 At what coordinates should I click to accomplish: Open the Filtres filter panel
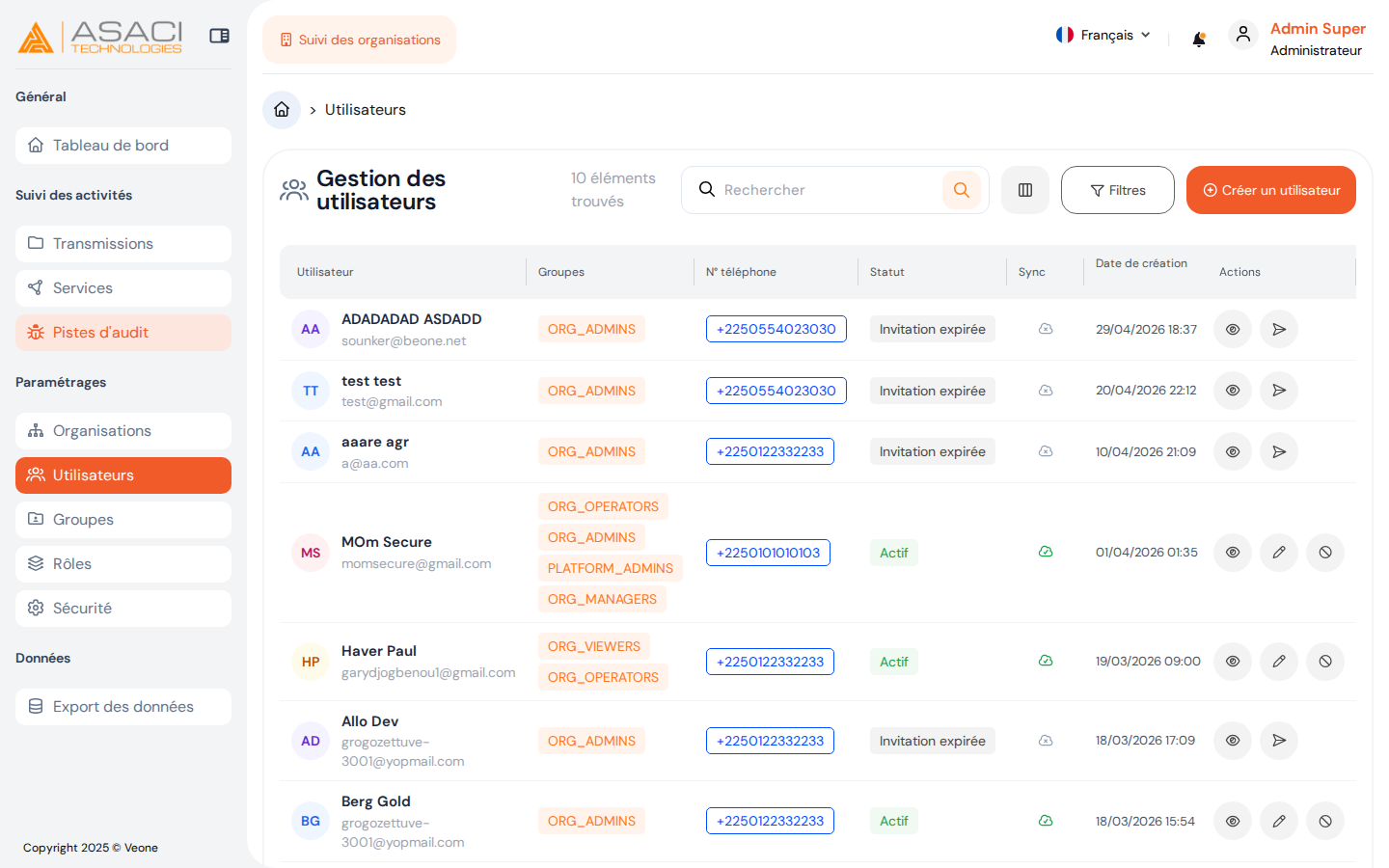coord(1118,190)
